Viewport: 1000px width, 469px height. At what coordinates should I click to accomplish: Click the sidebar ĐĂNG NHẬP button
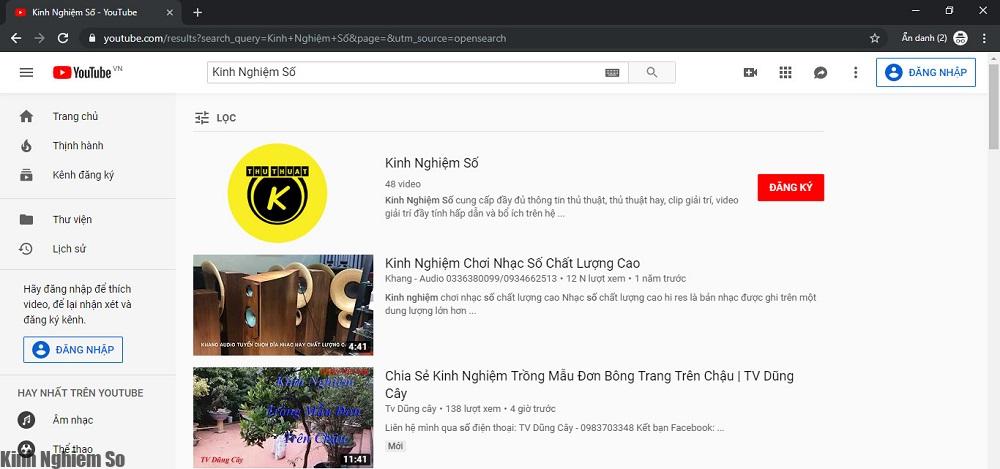[73, 350]
